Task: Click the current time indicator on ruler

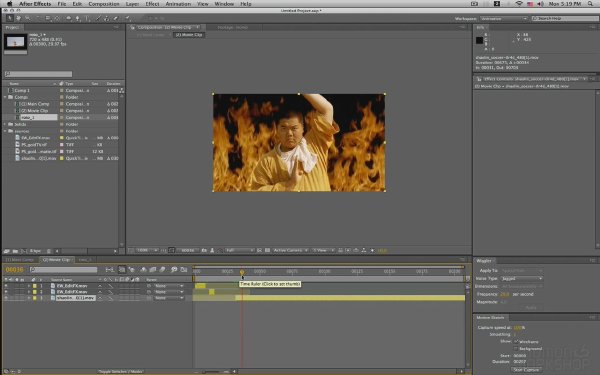Action: [x=242, y=272]
